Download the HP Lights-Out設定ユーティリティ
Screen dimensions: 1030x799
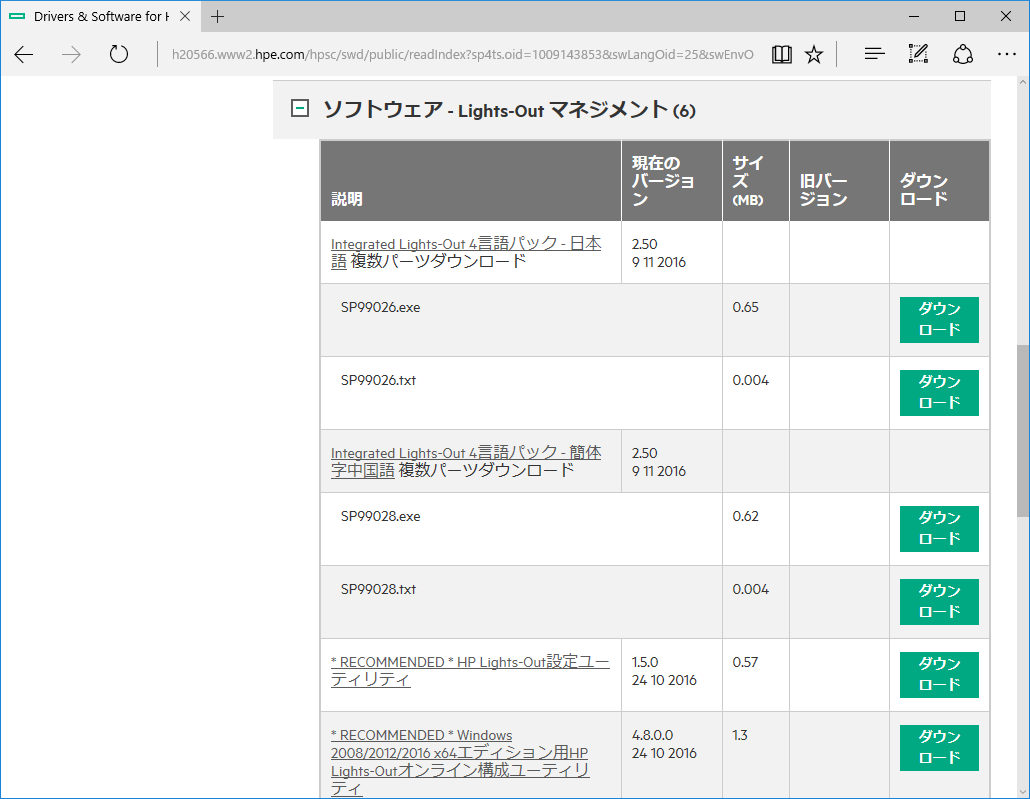939,674
